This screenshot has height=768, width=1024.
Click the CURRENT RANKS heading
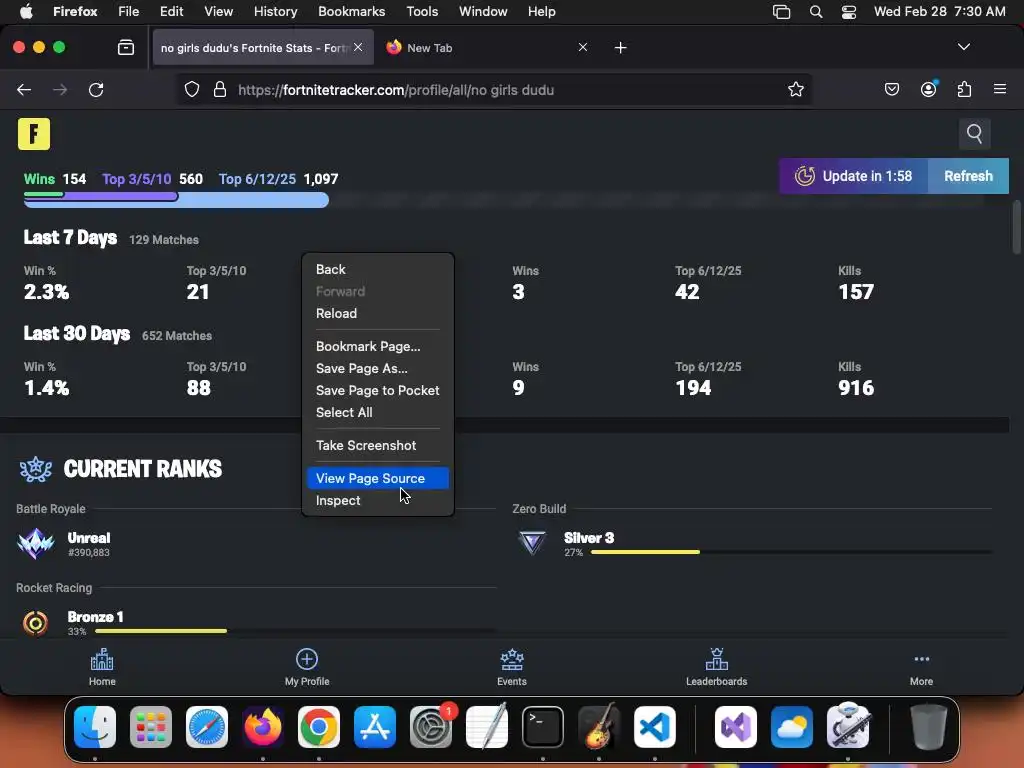tap(142, 469)
